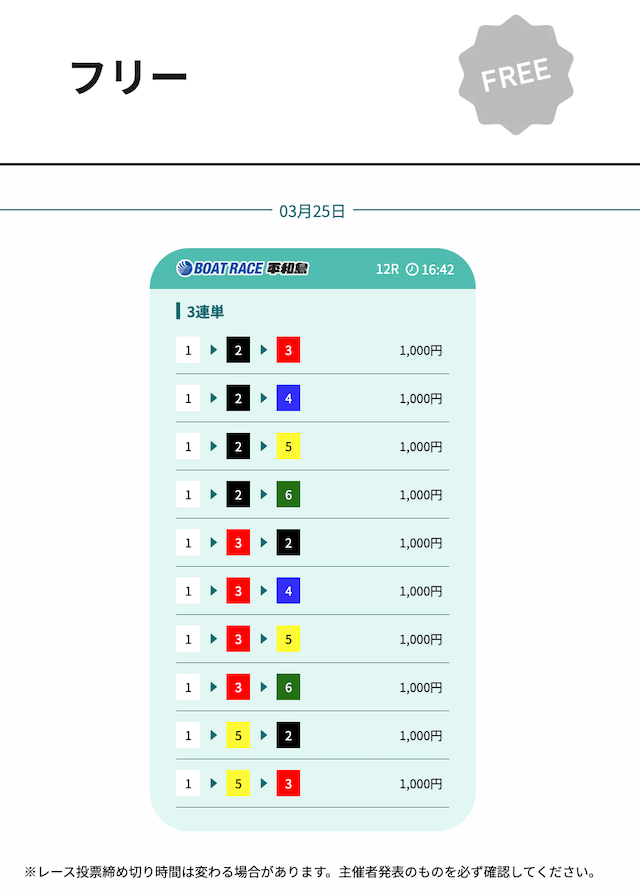Click the BOAT RACE 平和島 logo
Image resolution: width=640 pixels, height=892 pixels.
point(242,269)
